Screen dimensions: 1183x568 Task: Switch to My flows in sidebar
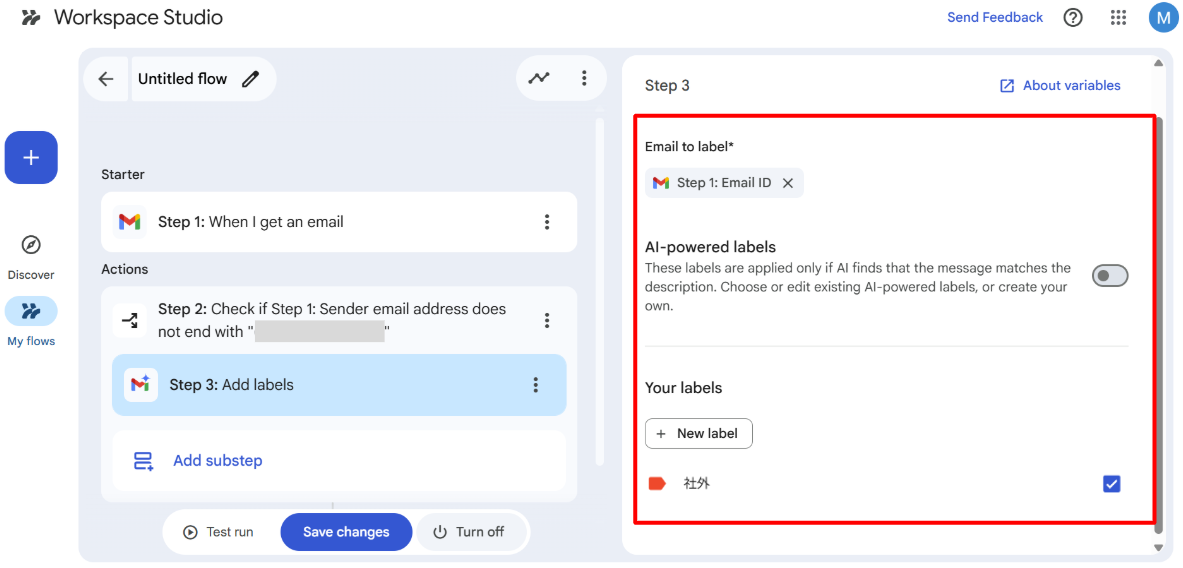tap(31, 320)
